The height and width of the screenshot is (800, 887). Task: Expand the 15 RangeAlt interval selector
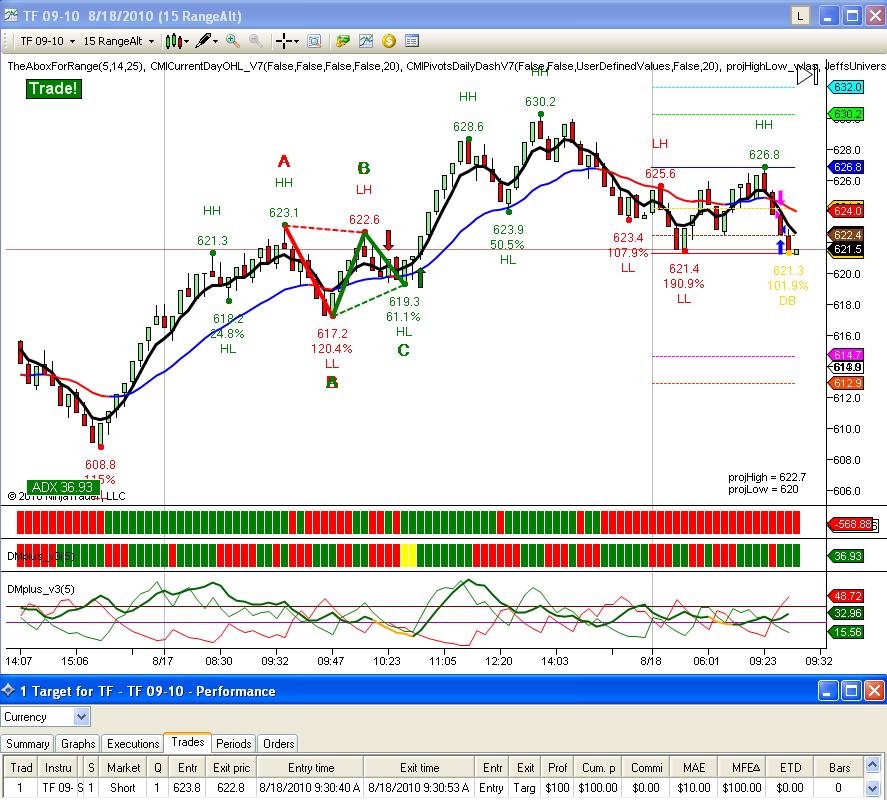pyautogui.click(x=118, y=41)
